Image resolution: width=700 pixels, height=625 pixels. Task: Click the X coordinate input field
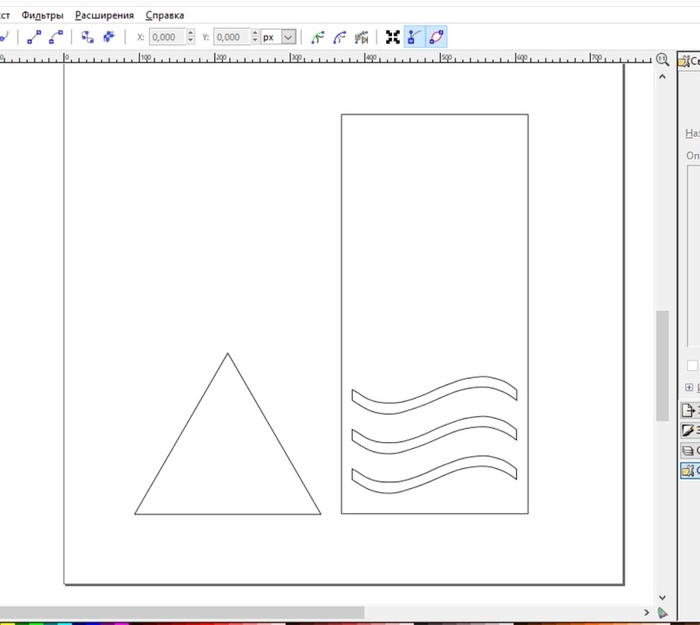(164, 37)
